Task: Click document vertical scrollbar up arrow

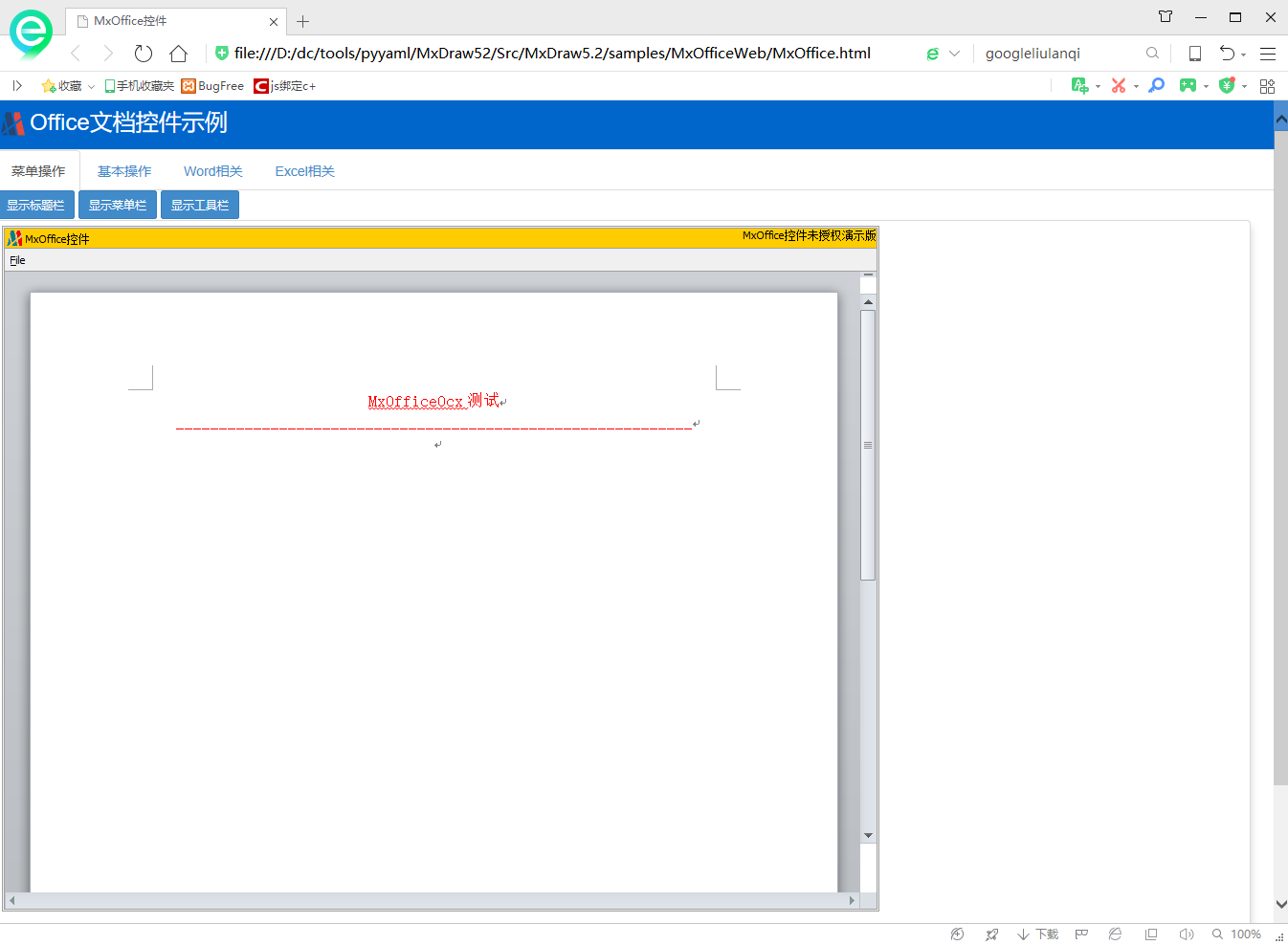Action: click(x=868, y=301)
